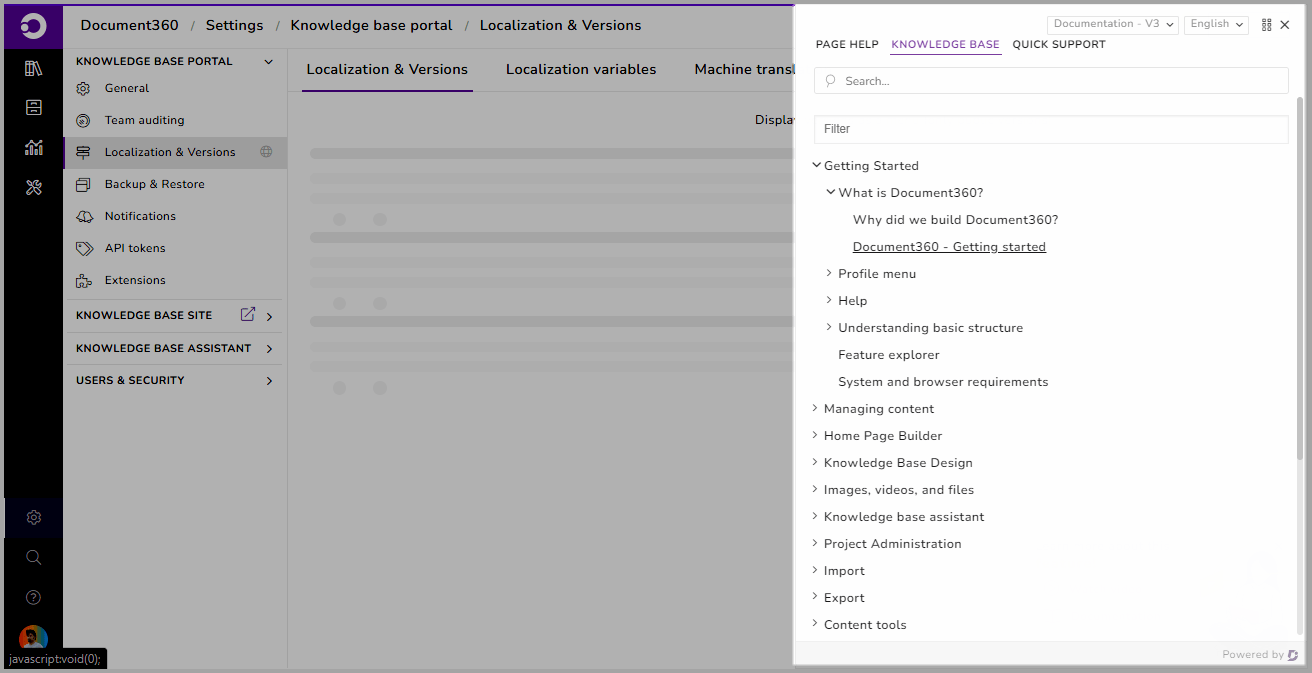The image size is (1312, 673).
Task: Expand Knowledge Base Assistant section chevron
Action: click(x=269, y=349)
